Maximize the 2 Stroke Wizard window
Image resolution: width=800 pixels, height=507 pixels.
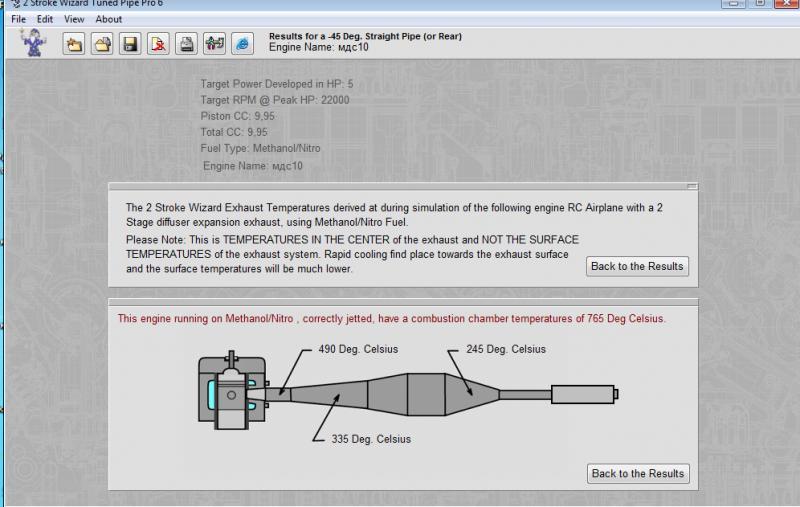[x=760, y=3]
